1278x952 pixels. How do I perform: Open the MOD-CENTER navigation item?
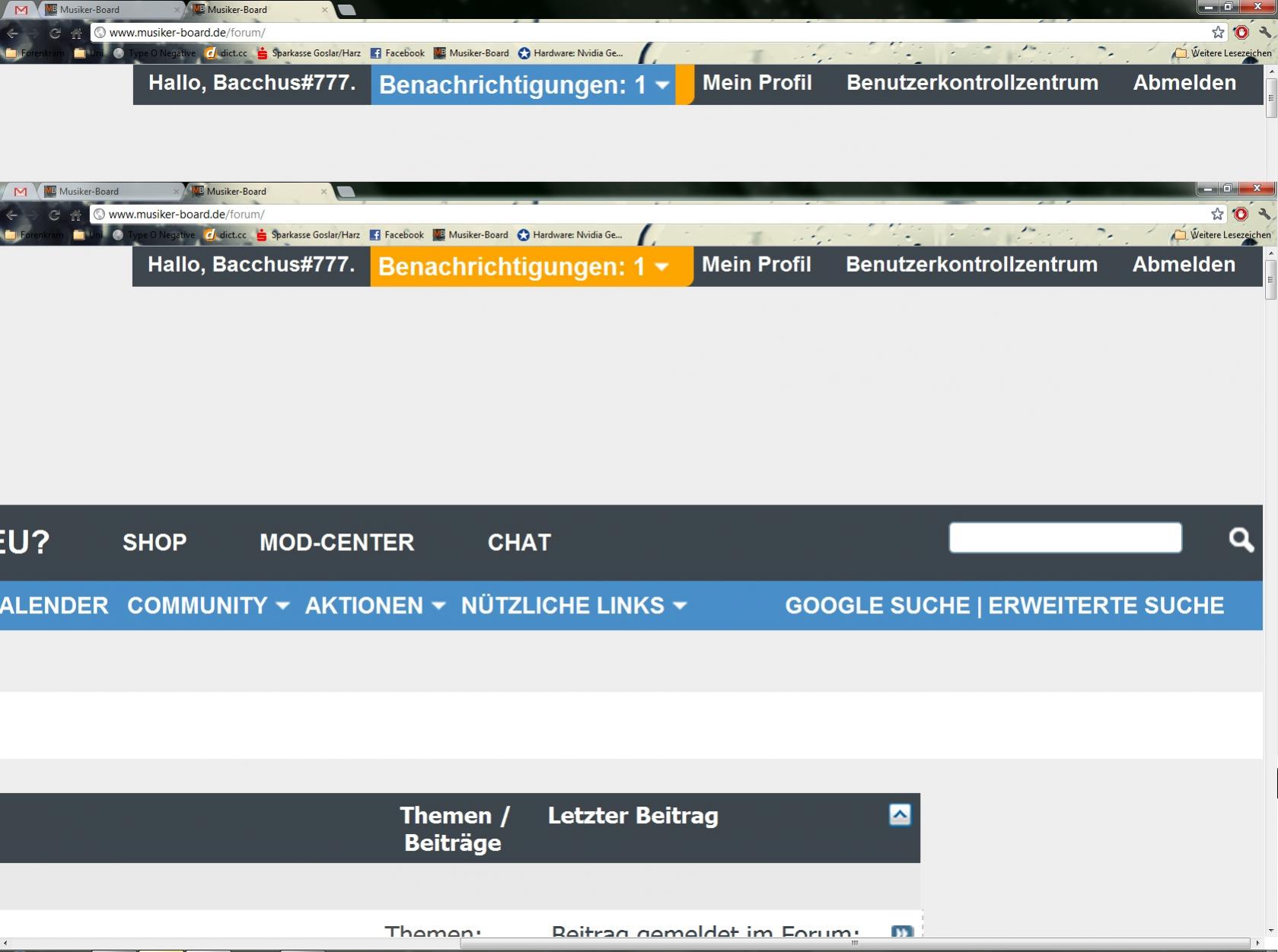337,543
